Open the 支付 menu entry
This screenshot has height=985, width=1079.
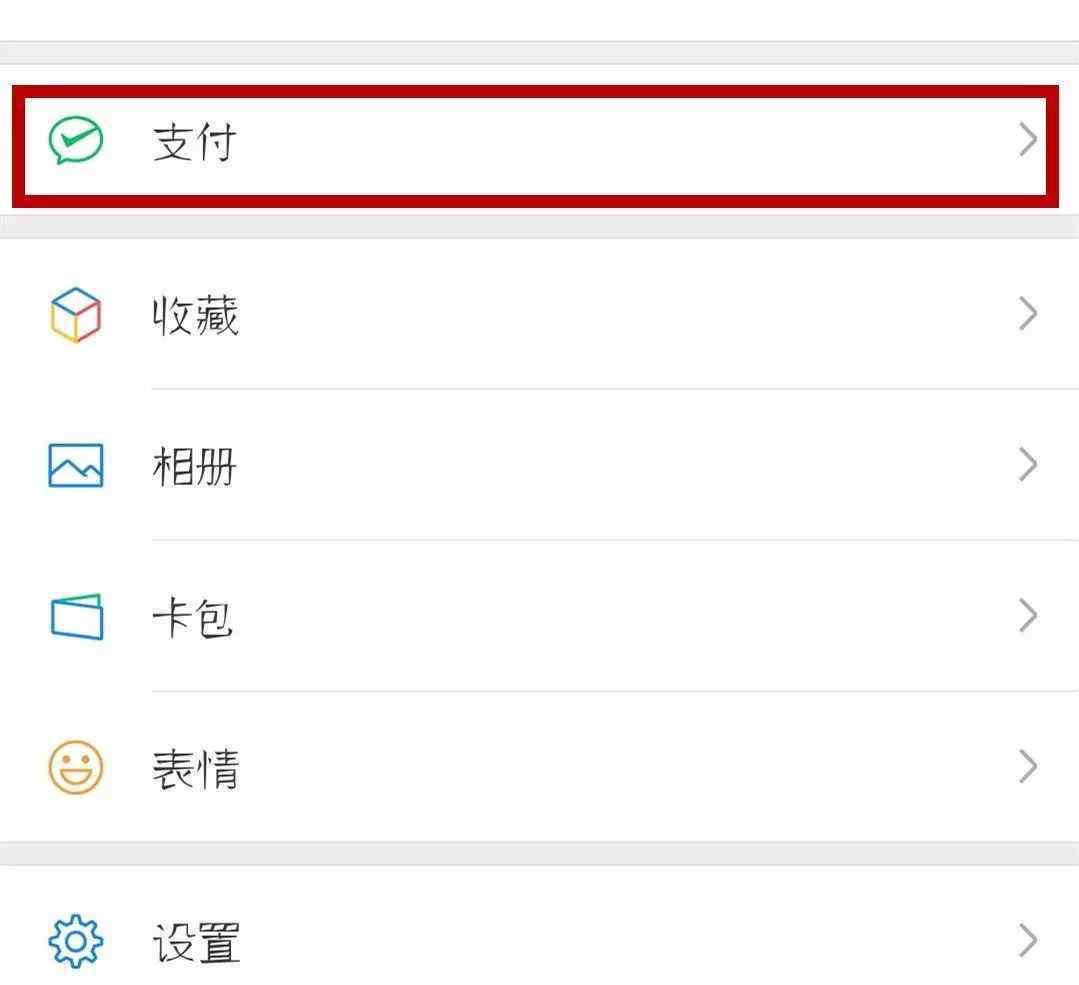coord(194,142)
